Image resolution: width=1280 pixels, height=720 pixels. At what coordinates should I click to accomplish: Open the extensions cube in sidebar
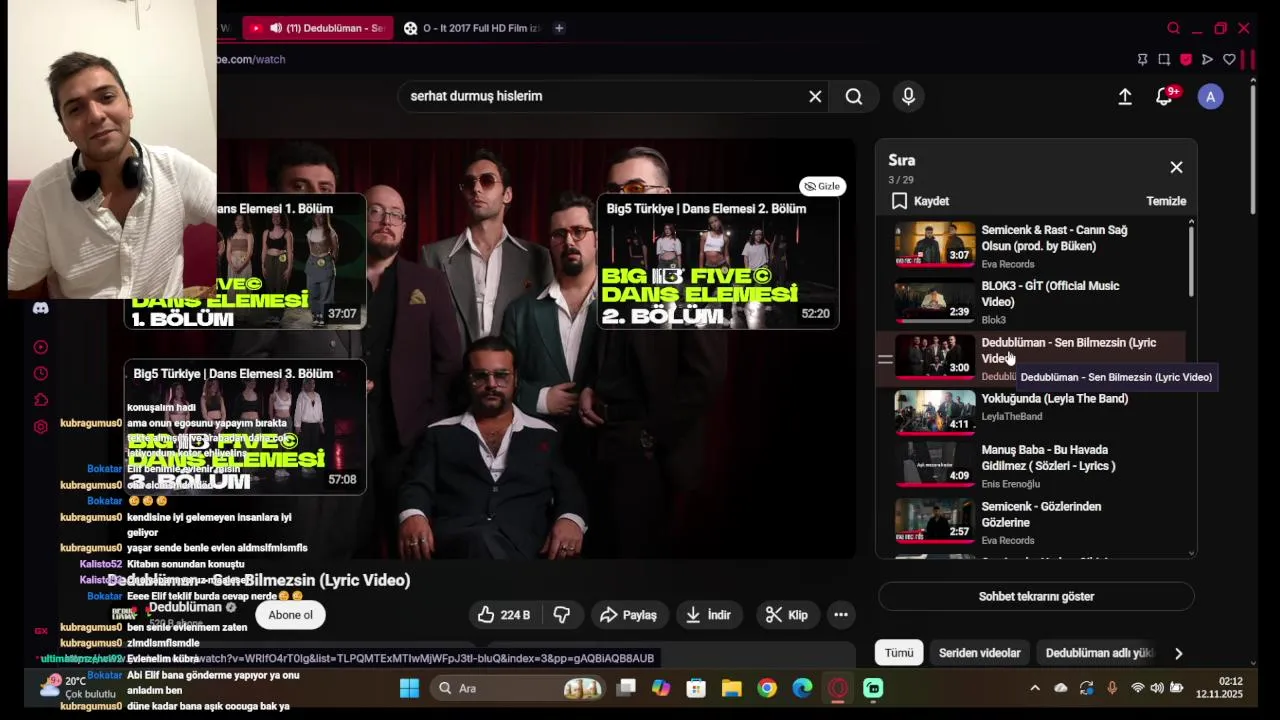(41, 400)
